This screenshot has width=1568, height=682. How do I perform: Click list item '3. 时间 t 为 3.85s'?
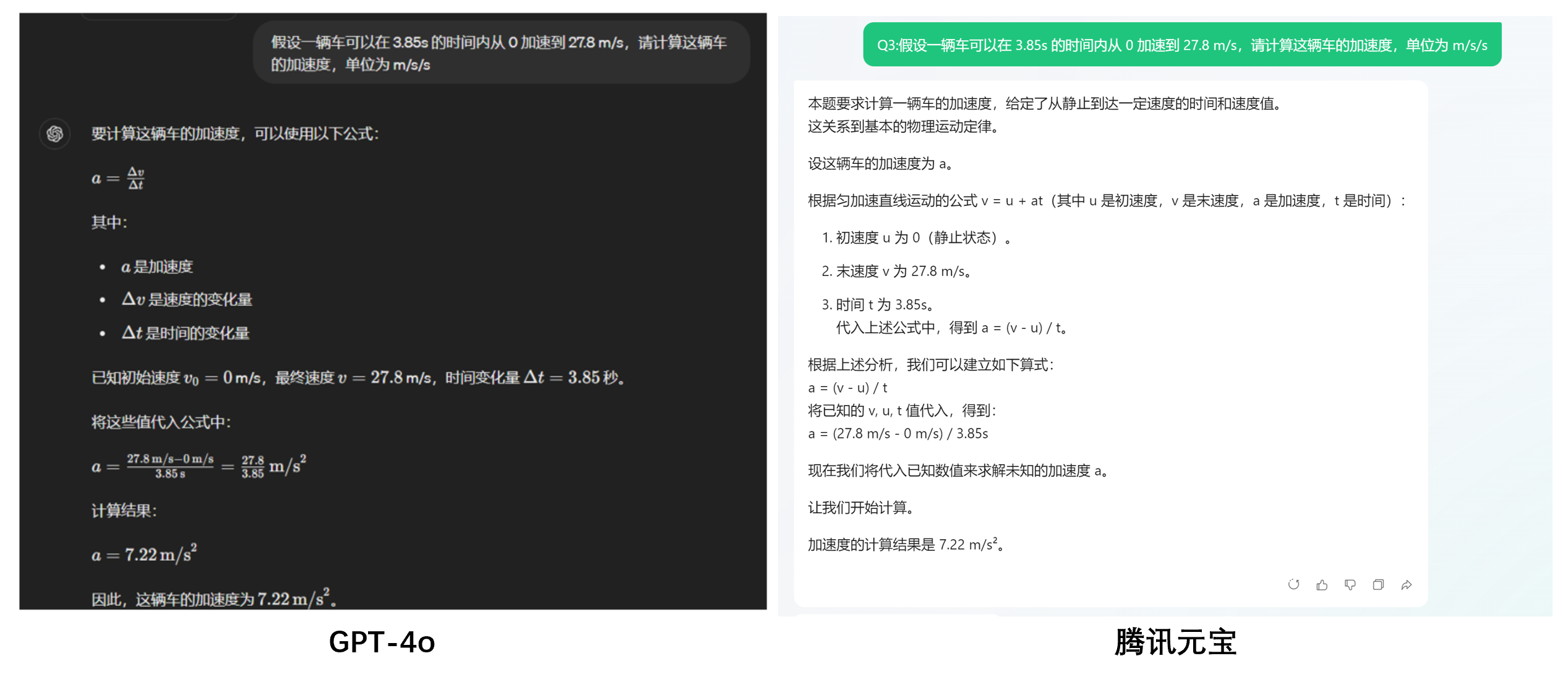click(879, 304)
